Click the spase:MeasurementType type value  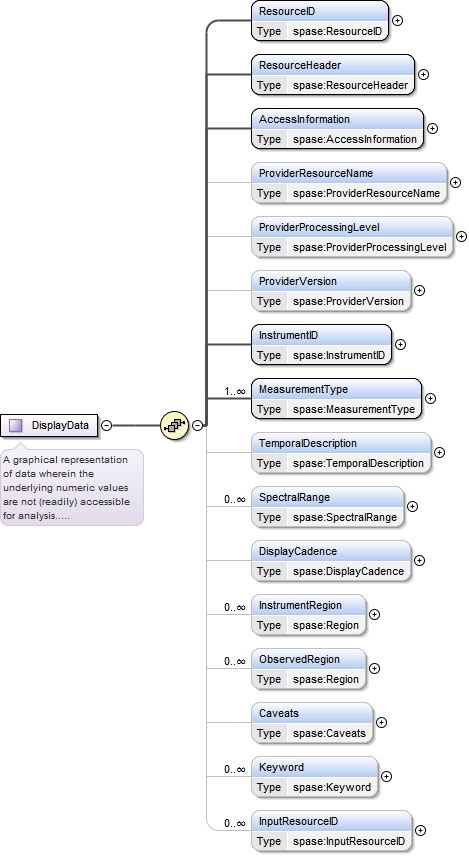(354, 410)
